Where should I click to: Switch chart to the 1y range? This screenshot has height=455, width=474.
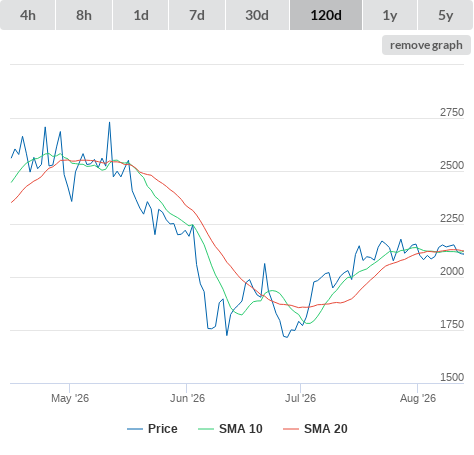click(390, 15)
